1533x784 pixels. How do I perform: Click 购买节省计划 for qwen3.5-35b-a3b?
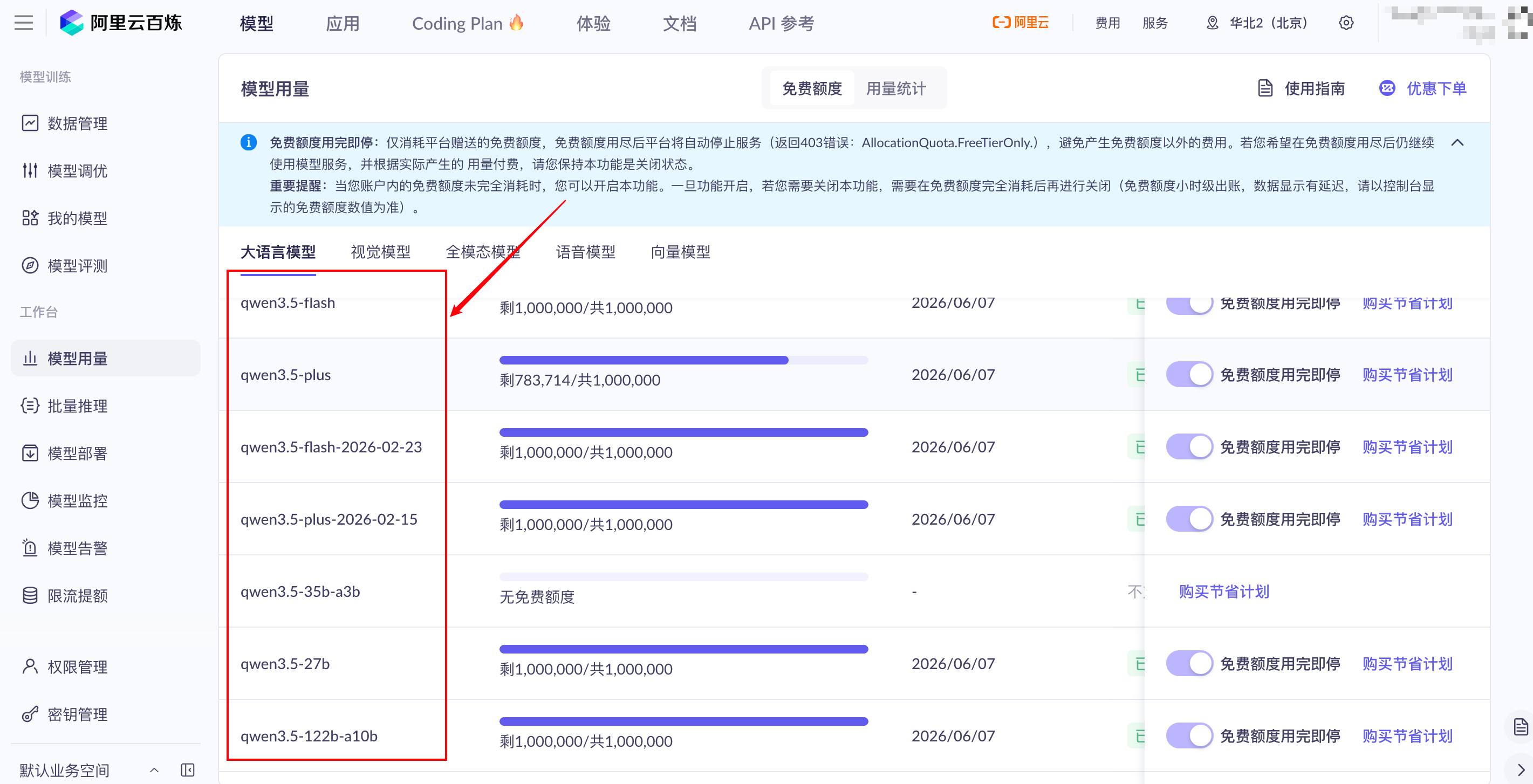[x=1223, y=592]
